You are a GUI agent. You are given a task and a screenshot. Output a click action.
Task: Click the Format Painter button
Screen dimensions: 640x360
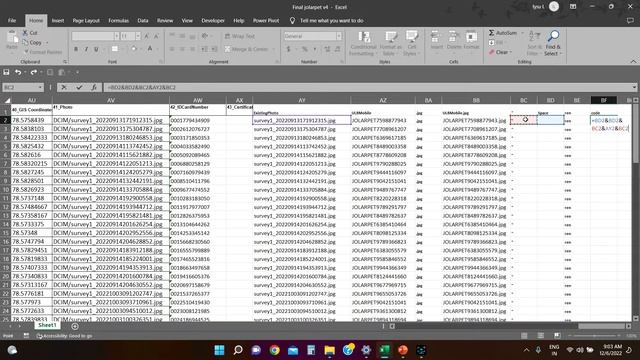tap(43, 52)
